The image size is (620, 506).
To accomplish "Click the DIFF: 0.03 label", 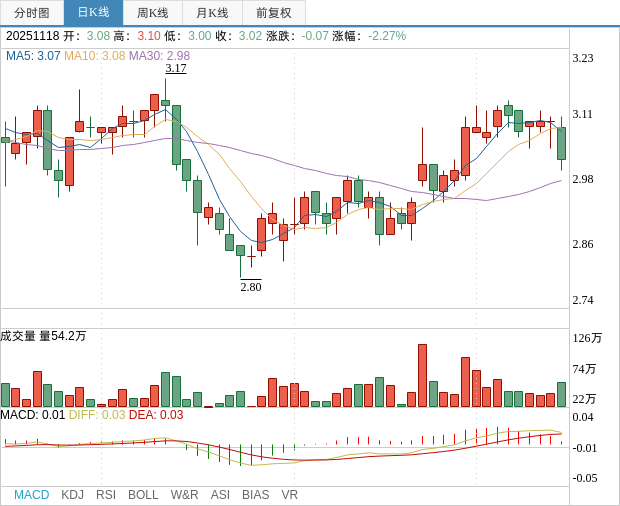I will pos(97,415).
